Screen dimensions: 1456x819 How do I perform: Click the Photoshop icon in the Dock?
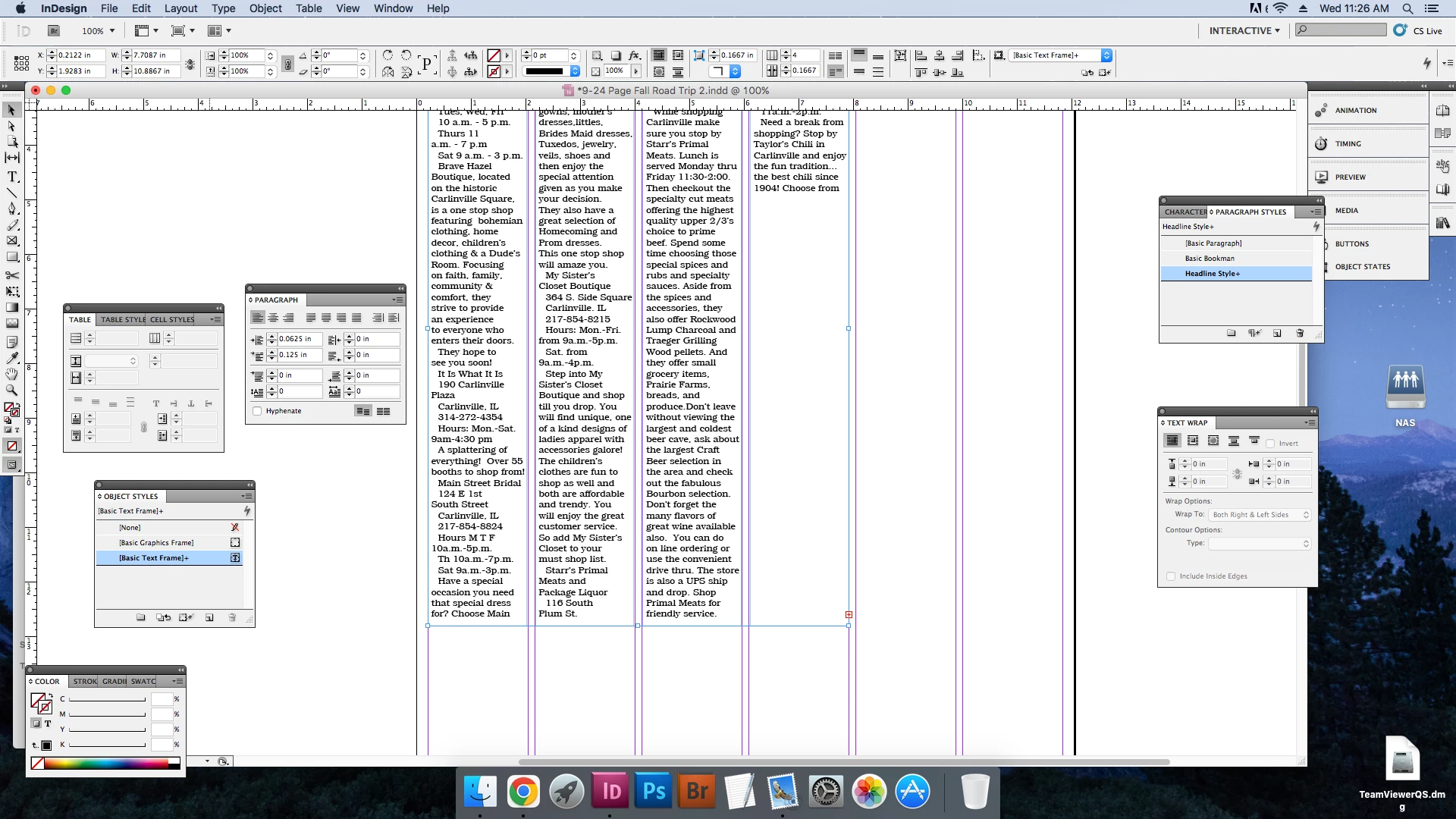(x=654, y=792)
